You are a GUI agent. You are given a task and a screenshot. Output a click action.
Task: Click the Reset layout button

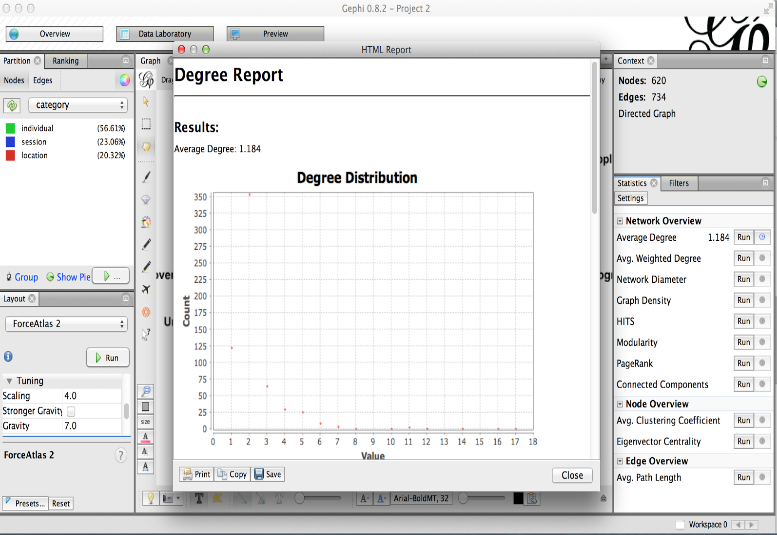61,503
